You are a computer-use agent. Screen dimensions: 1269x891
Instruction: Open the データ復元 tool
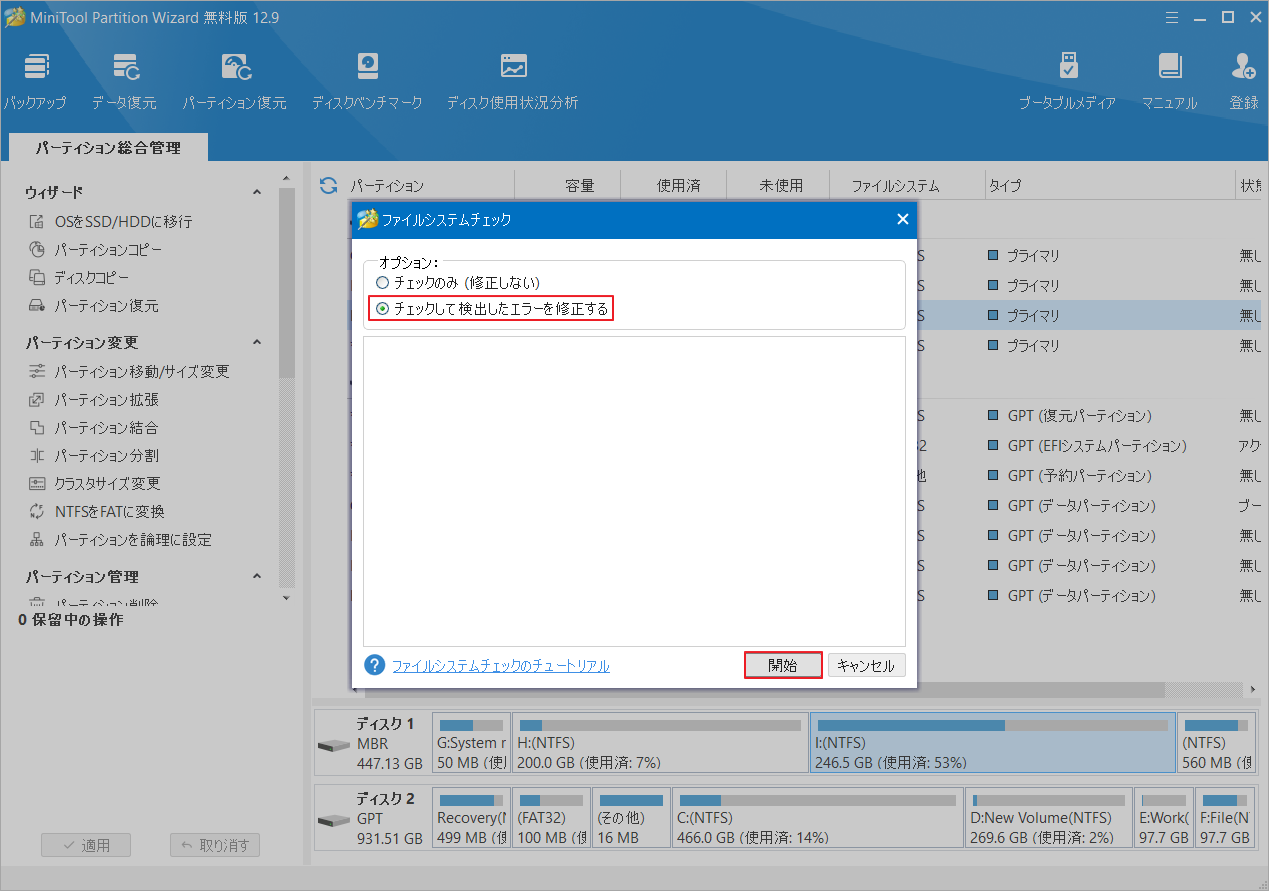click(124, 81)
